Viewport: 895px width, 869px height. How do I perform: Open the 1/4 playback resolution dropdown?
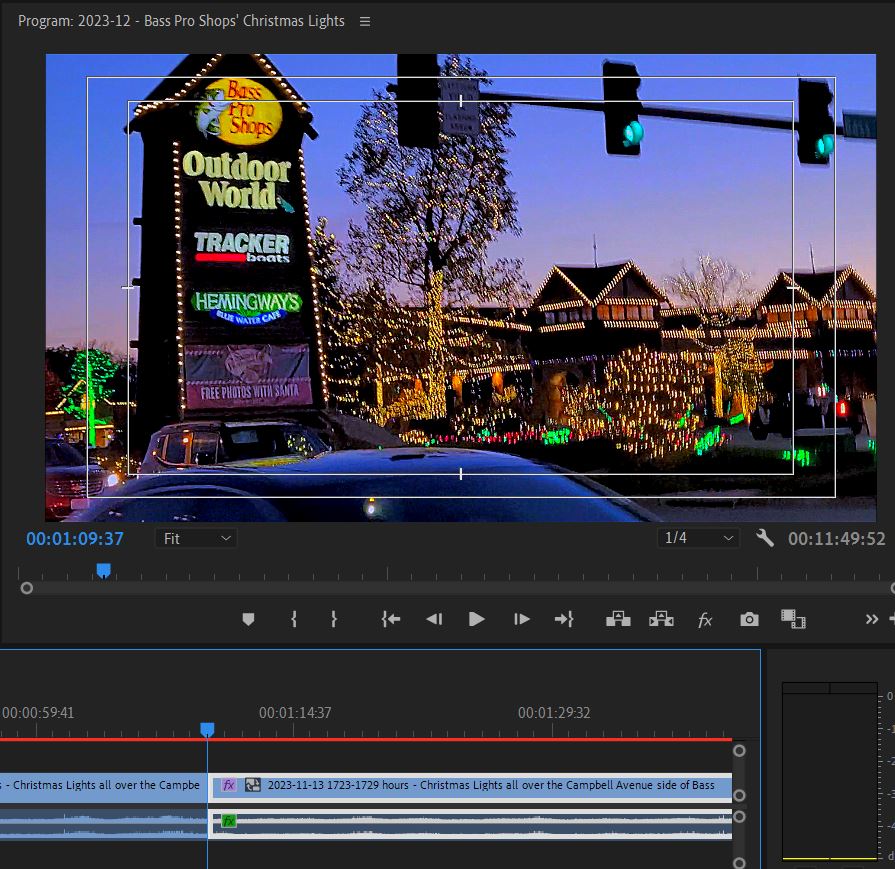coord(698,538)
